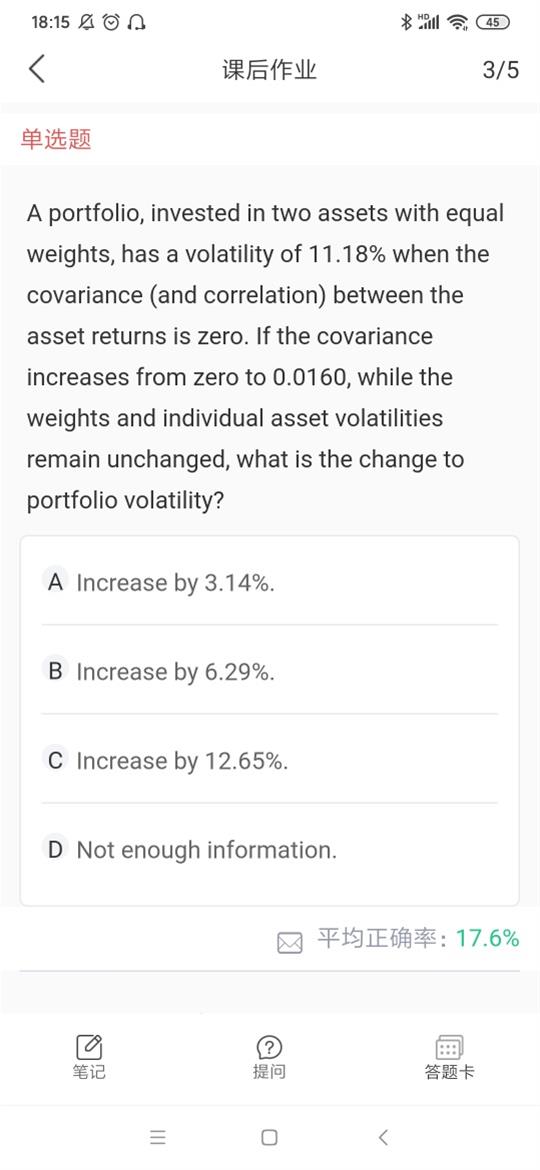Tap the 单选题 question type label
The width and height of the screenshot is (540, 1170).
[x=56, y=139]
